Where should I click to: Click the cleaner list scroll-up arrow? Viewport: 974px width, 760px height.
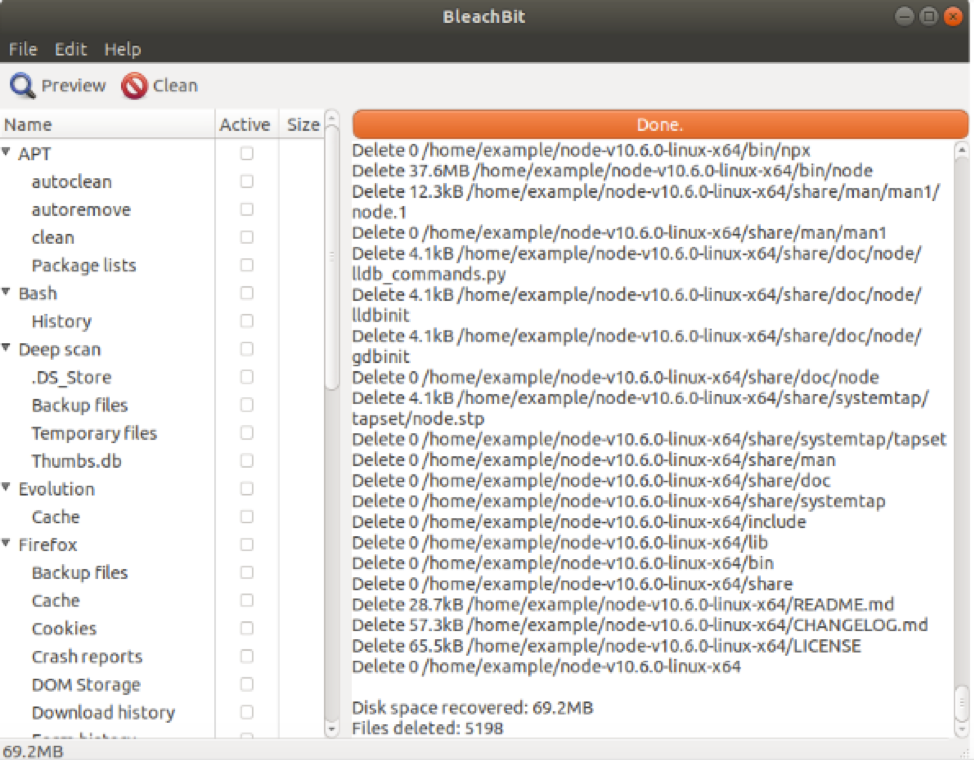pos(333,120)
